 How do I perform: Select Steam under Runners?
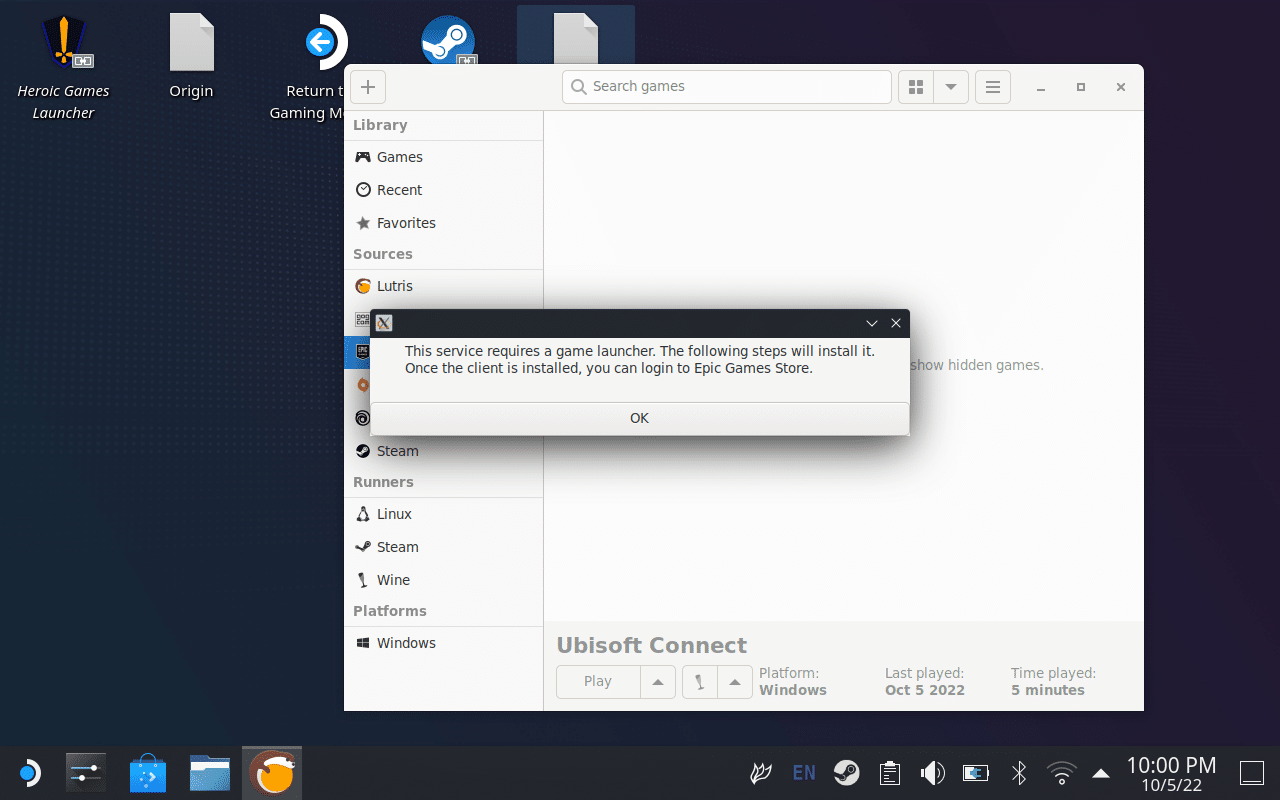[444, 547]
